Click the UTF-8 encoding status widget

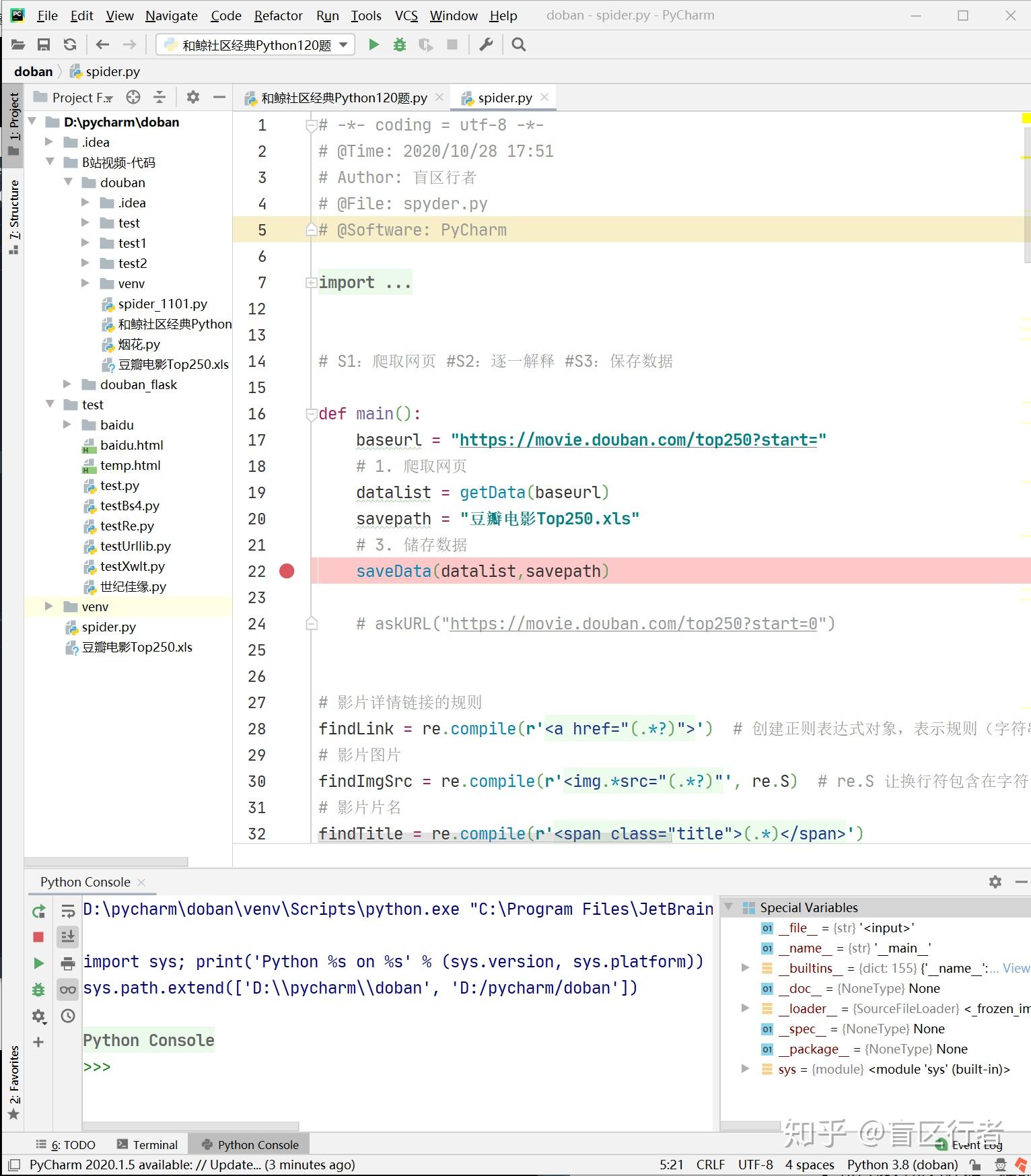tap(755, 1165)
